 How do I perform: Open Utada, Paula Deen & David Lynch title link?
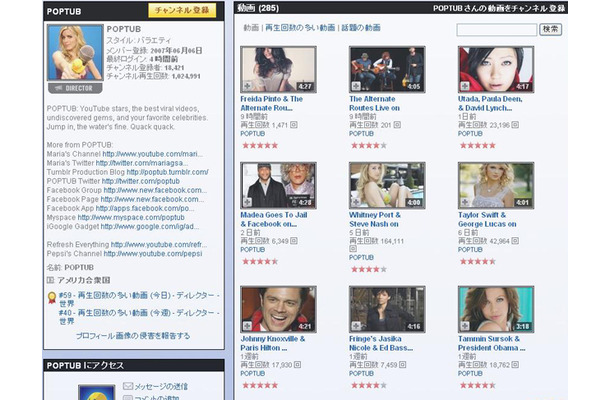(x=490, y=104)
